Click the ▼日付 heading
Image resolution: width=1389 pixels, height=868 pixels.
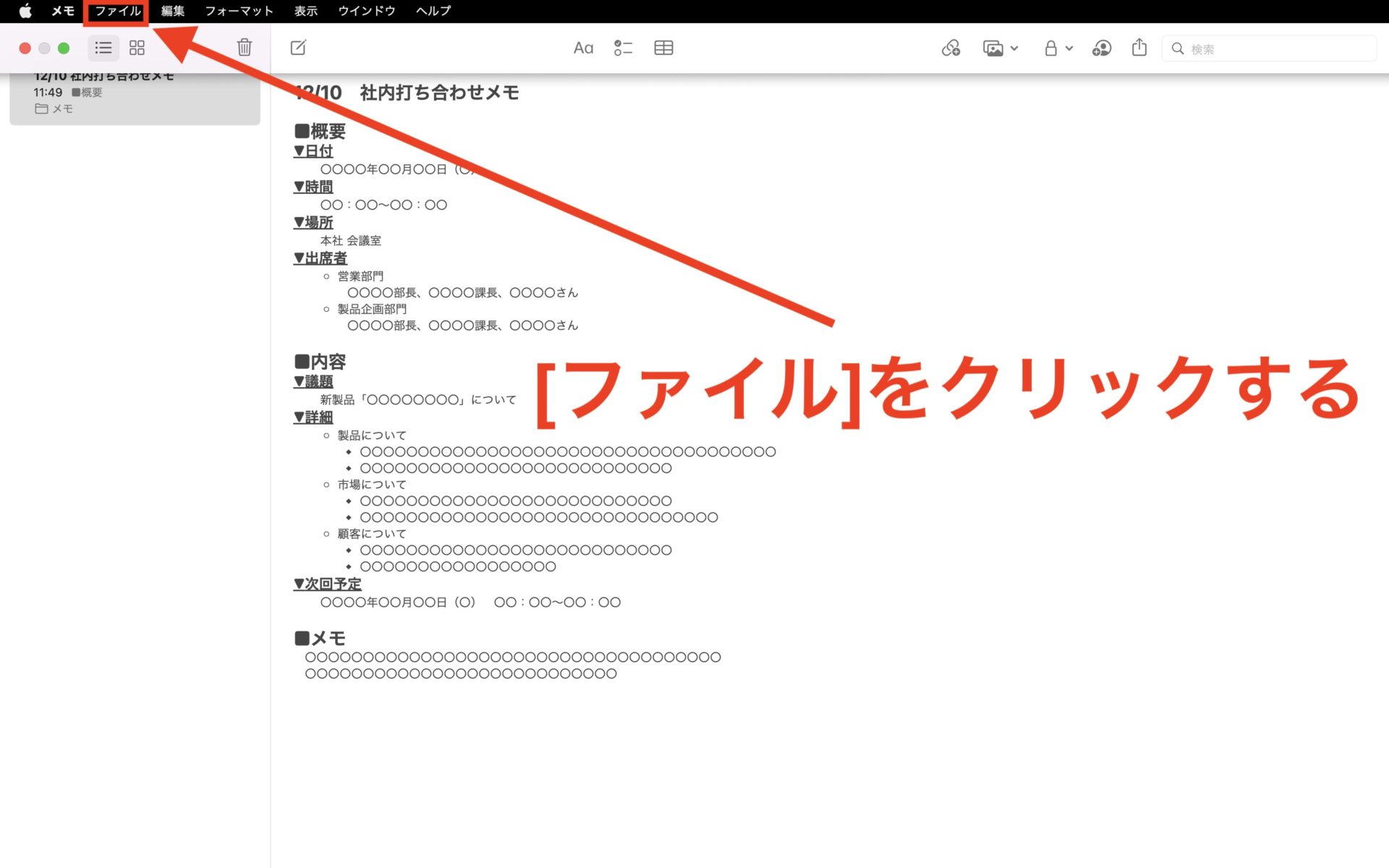[x=313, y=151]
